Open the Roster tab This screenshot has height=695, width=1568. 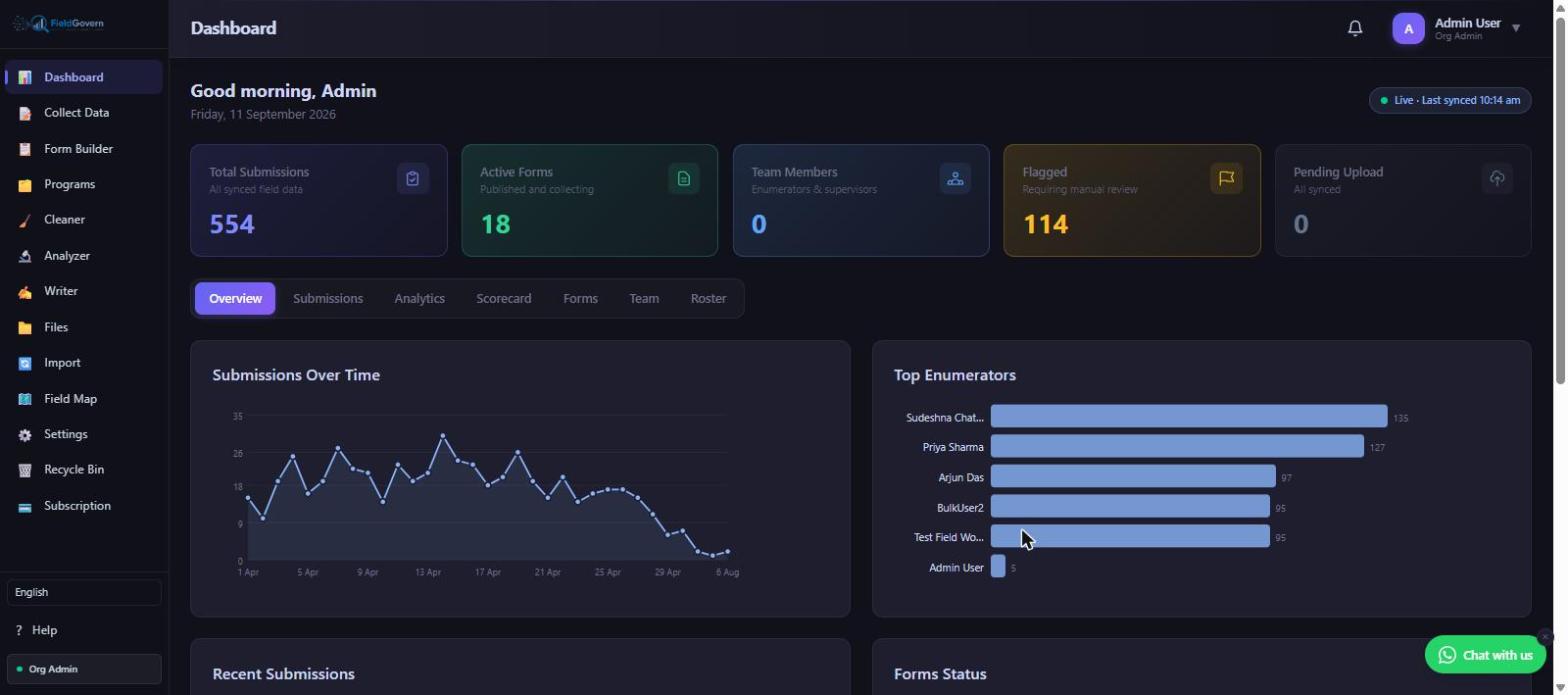[x=708, y=298]
